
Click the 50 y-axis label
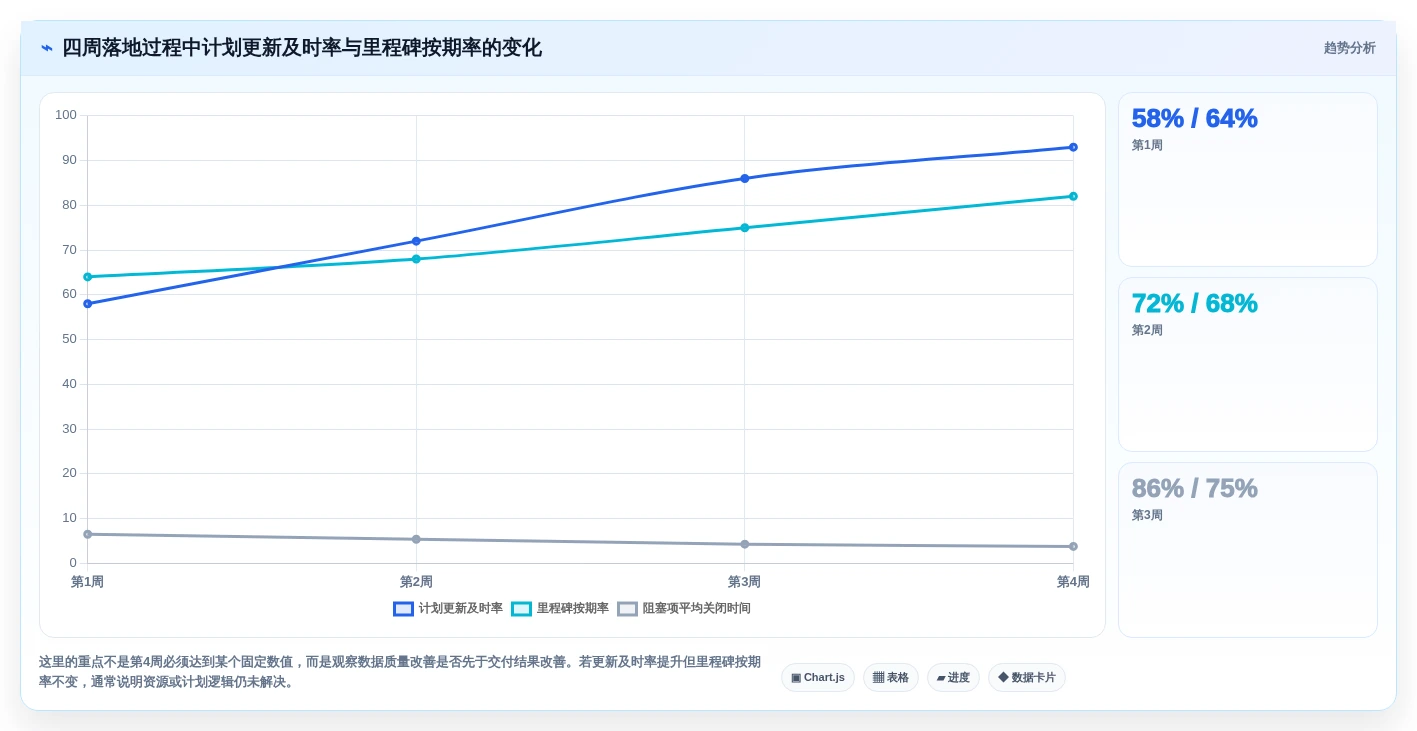(x=69, y=339)
